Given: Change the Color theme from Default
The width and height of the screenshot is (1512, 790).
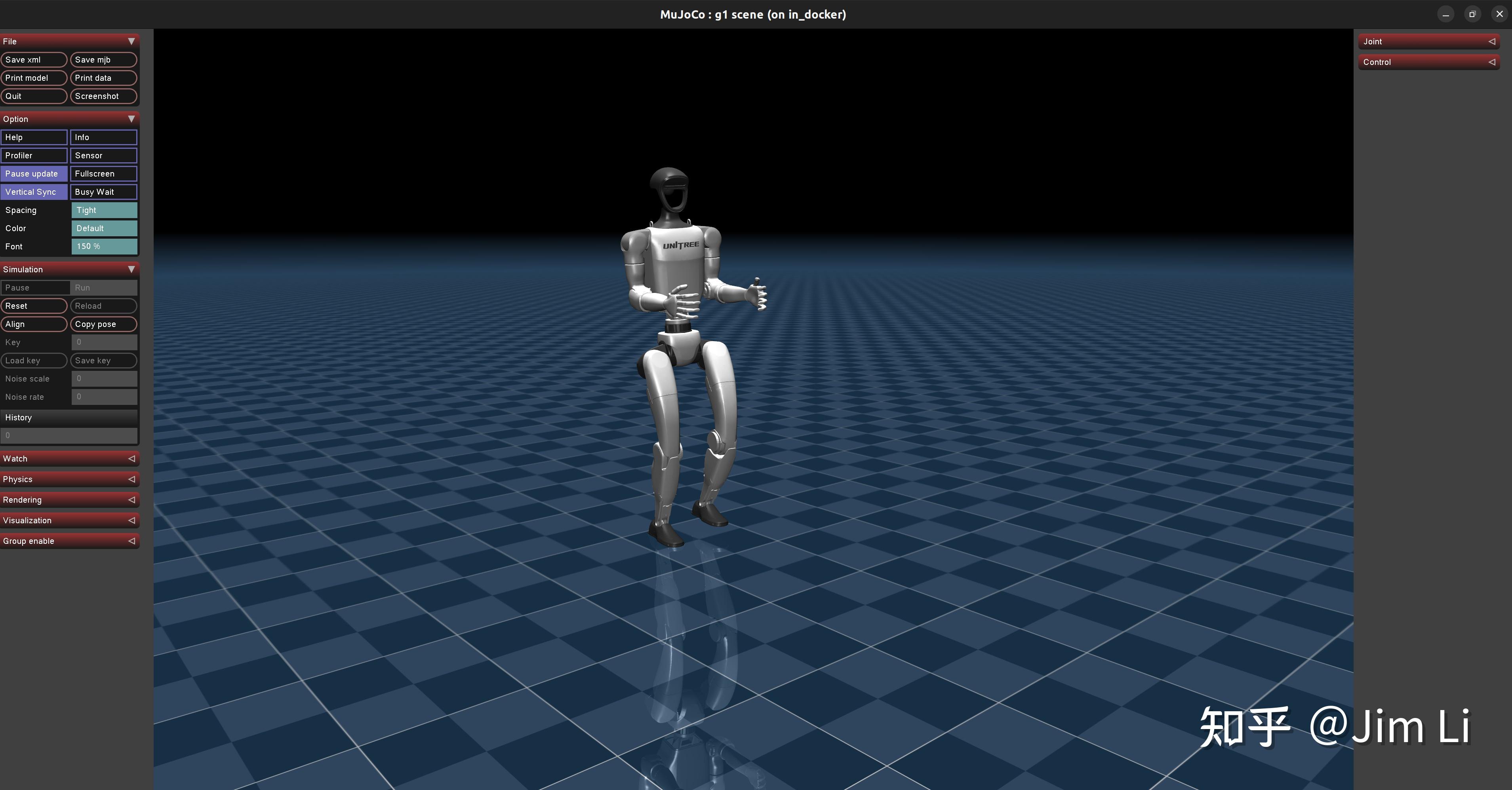Looking at the screenshot, I should (x=104, y=228).
